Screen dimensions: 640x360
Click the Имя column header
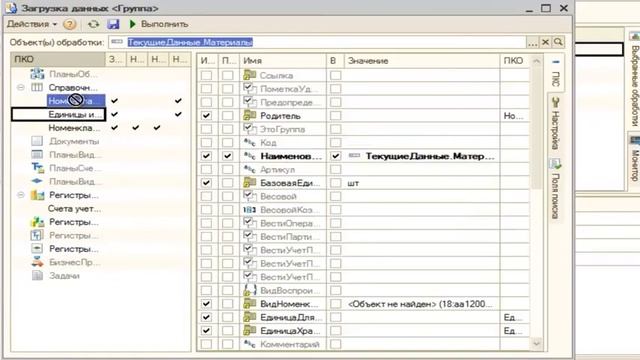pyautogui.click(x=283, y=61)
